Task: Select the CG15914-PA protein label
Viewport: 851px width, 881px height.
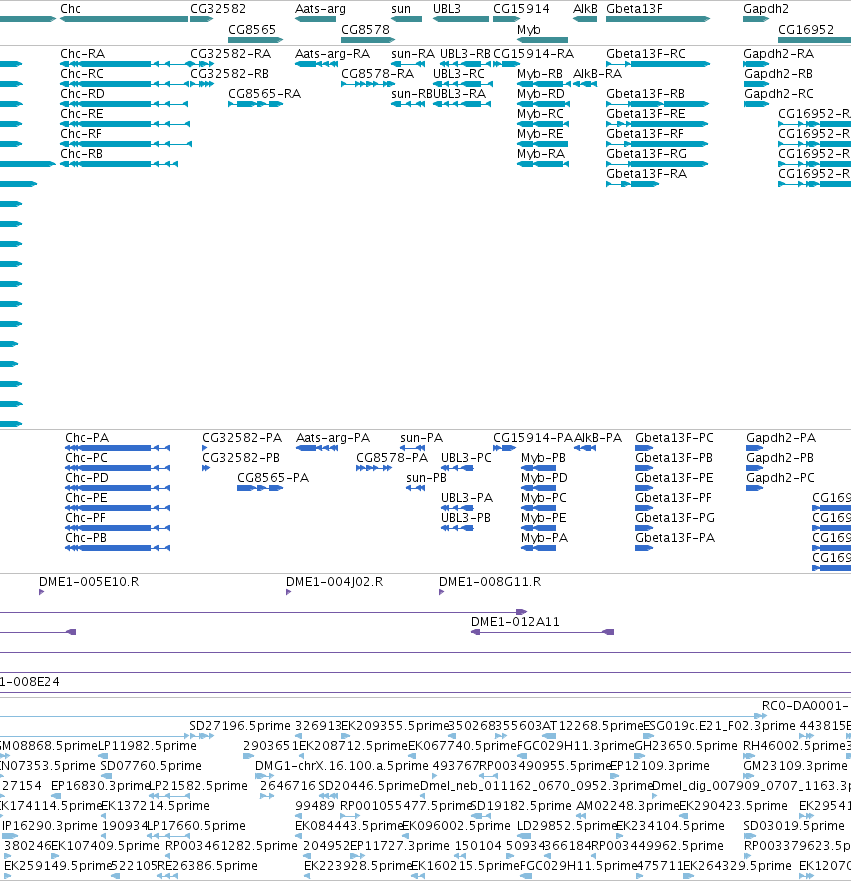Action: 533,438
